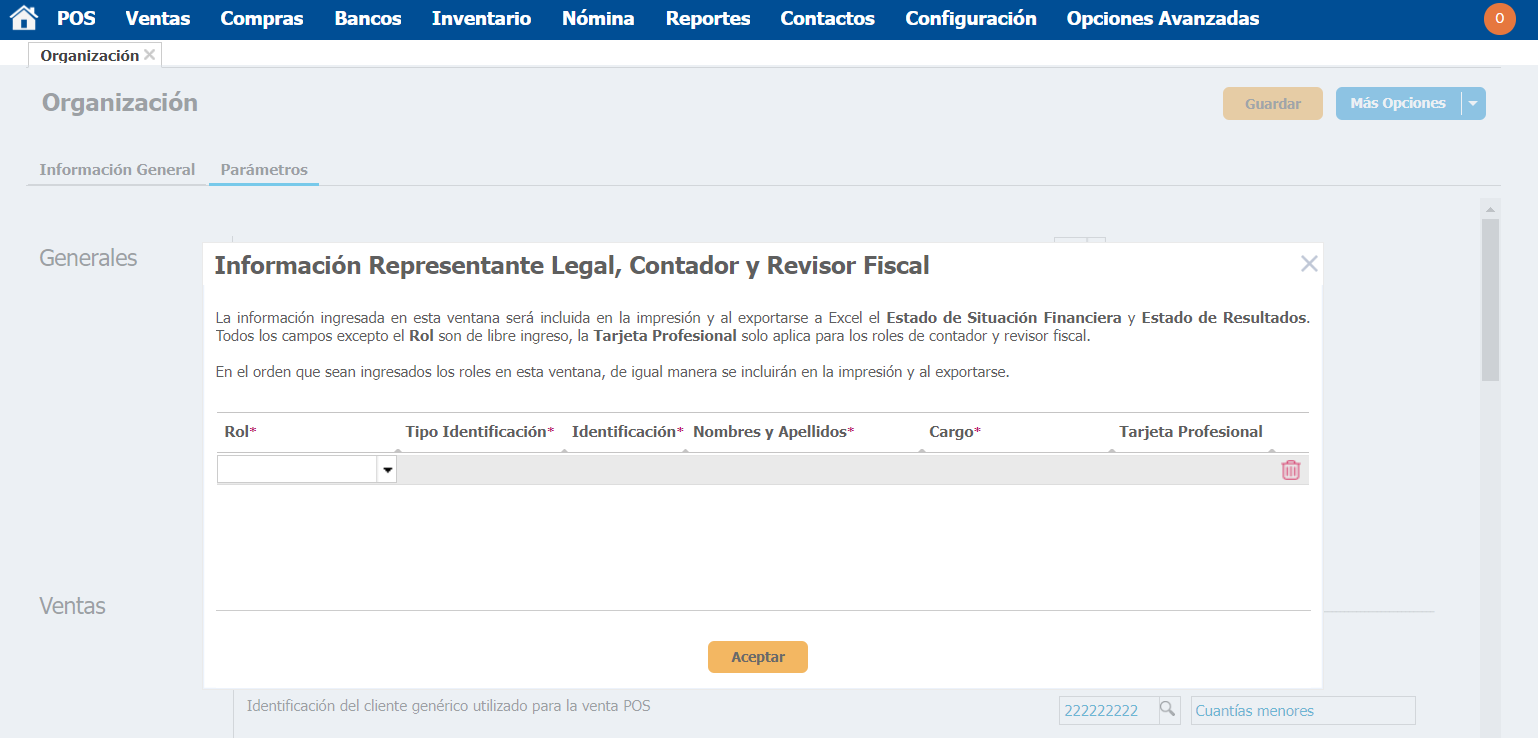Viewport: 1538px width, 738px height.
Task: Open Opciones Avanzadas menu
Action: (x=1162, y=18)
